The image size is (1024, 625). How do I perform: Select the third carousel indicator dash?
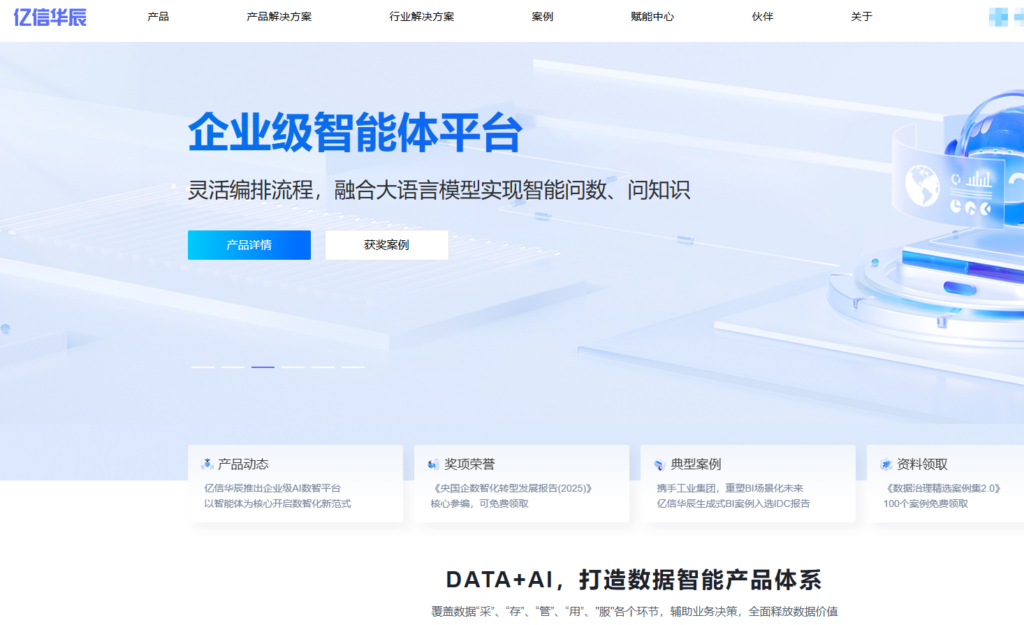click(263, 367)
